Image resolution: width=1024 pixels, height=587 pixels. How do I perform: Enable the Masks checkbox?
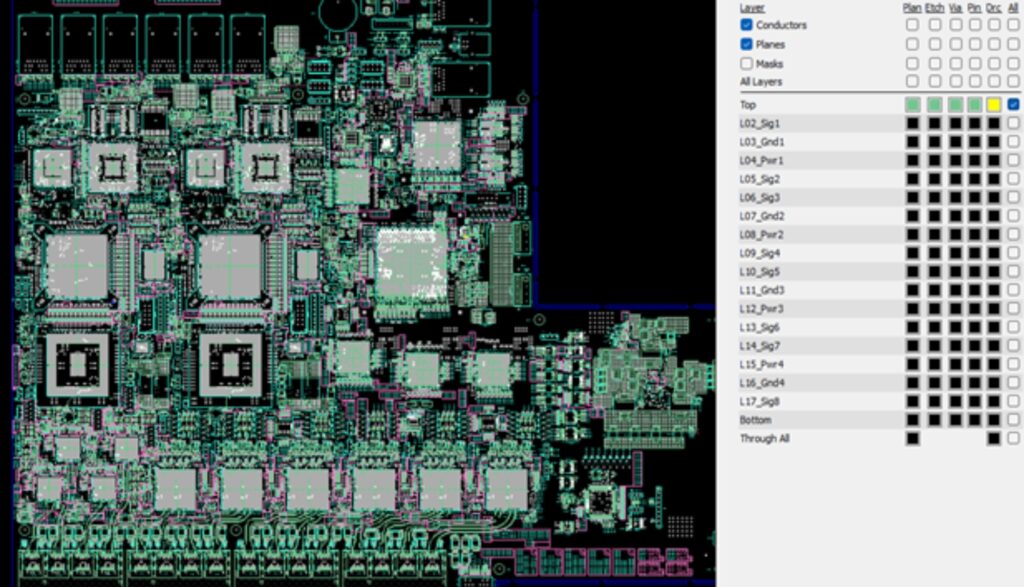(746, 63)
